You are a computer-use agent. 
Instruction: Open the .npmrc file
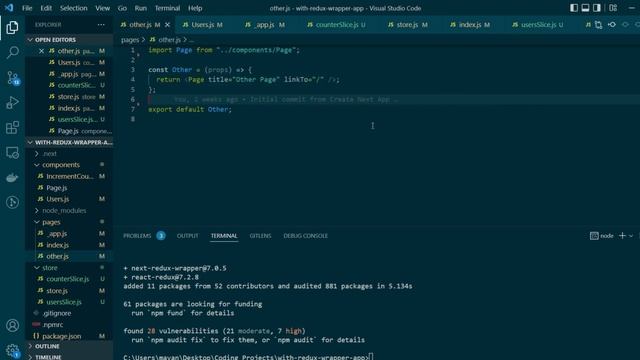click(x=69, y=325)
